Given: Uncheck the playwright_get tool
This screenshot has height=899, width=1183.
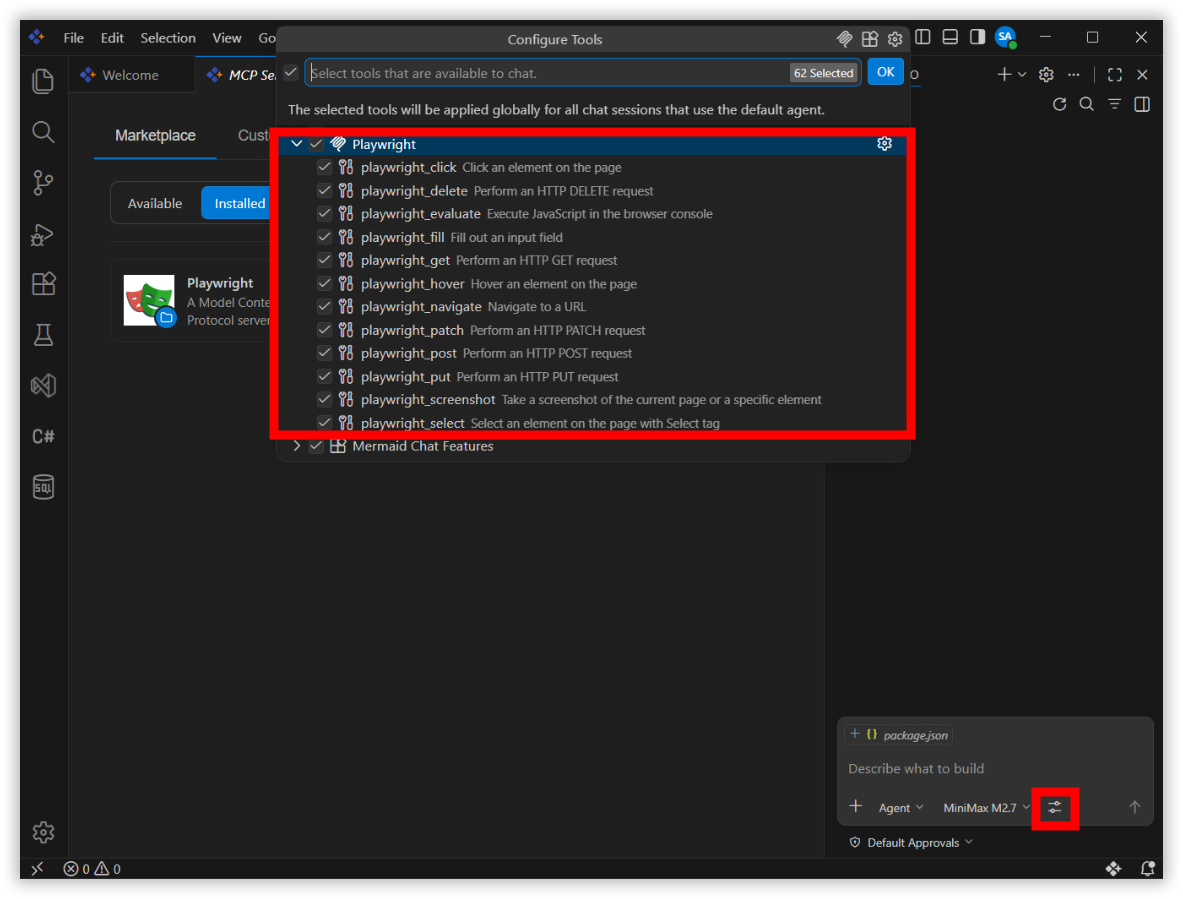Looking at the screenshot, I should (x=324, y=259).
